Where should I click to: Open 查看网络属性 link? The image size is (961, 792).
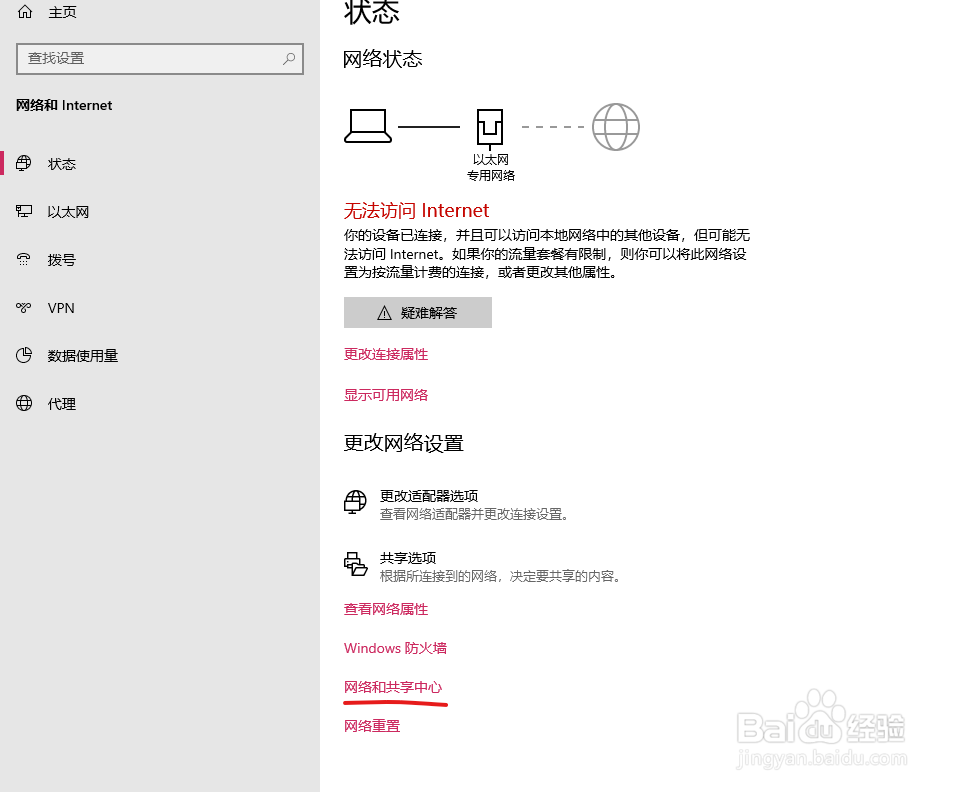pyautogui.click(x=386, y=609)
